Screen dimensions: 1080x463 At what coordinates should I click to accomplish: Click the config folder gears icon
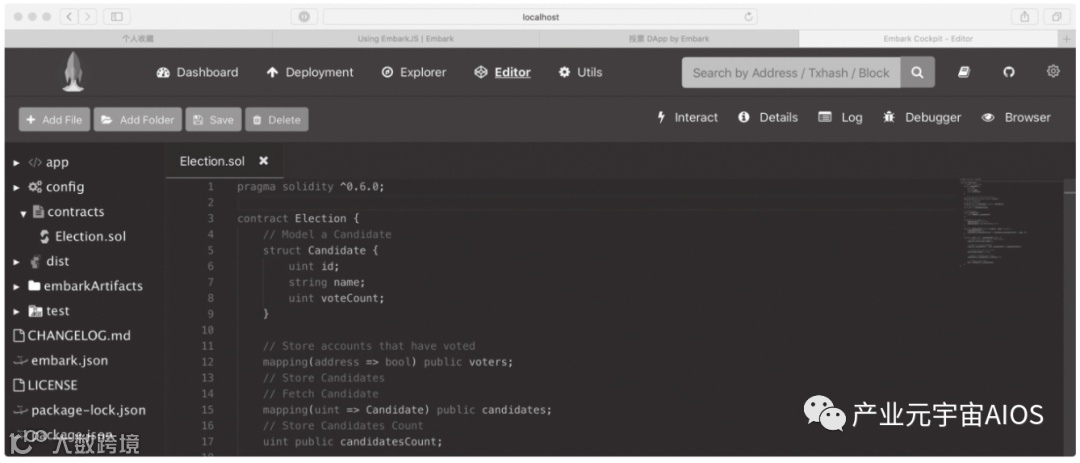[x=35, y=187]
